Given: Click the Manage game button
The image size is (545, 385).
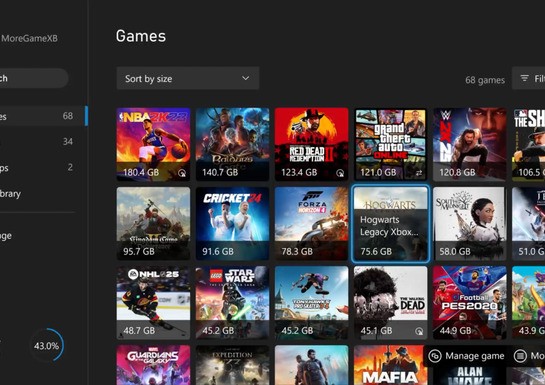Looking at the screenshot, I should [466, 356].
